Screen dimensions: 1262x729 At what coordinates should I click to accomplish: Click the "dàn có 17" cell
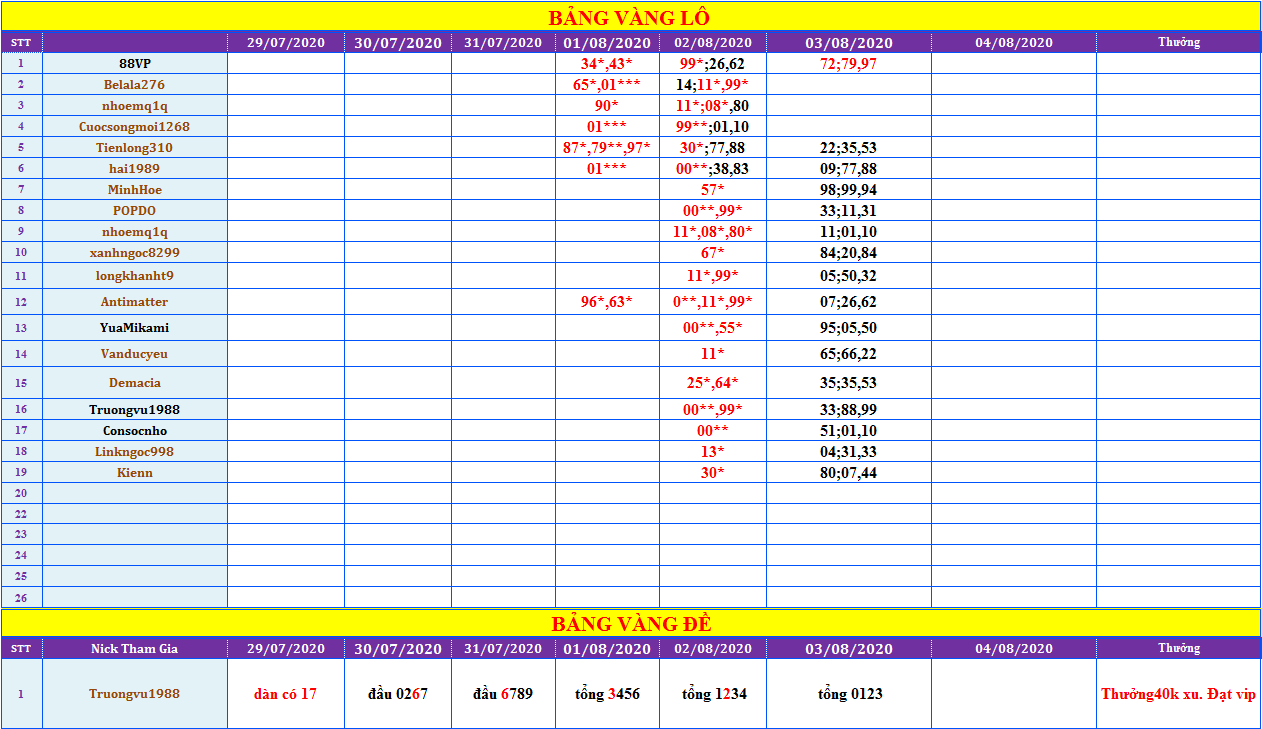285,693
